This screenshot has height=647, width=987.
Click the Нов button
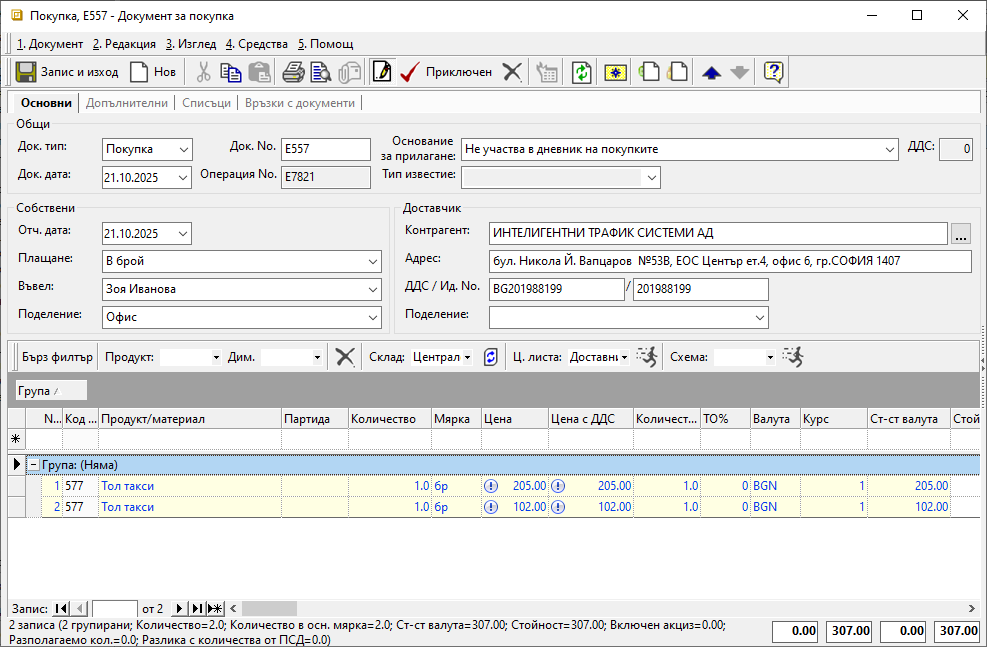[153, 72]
